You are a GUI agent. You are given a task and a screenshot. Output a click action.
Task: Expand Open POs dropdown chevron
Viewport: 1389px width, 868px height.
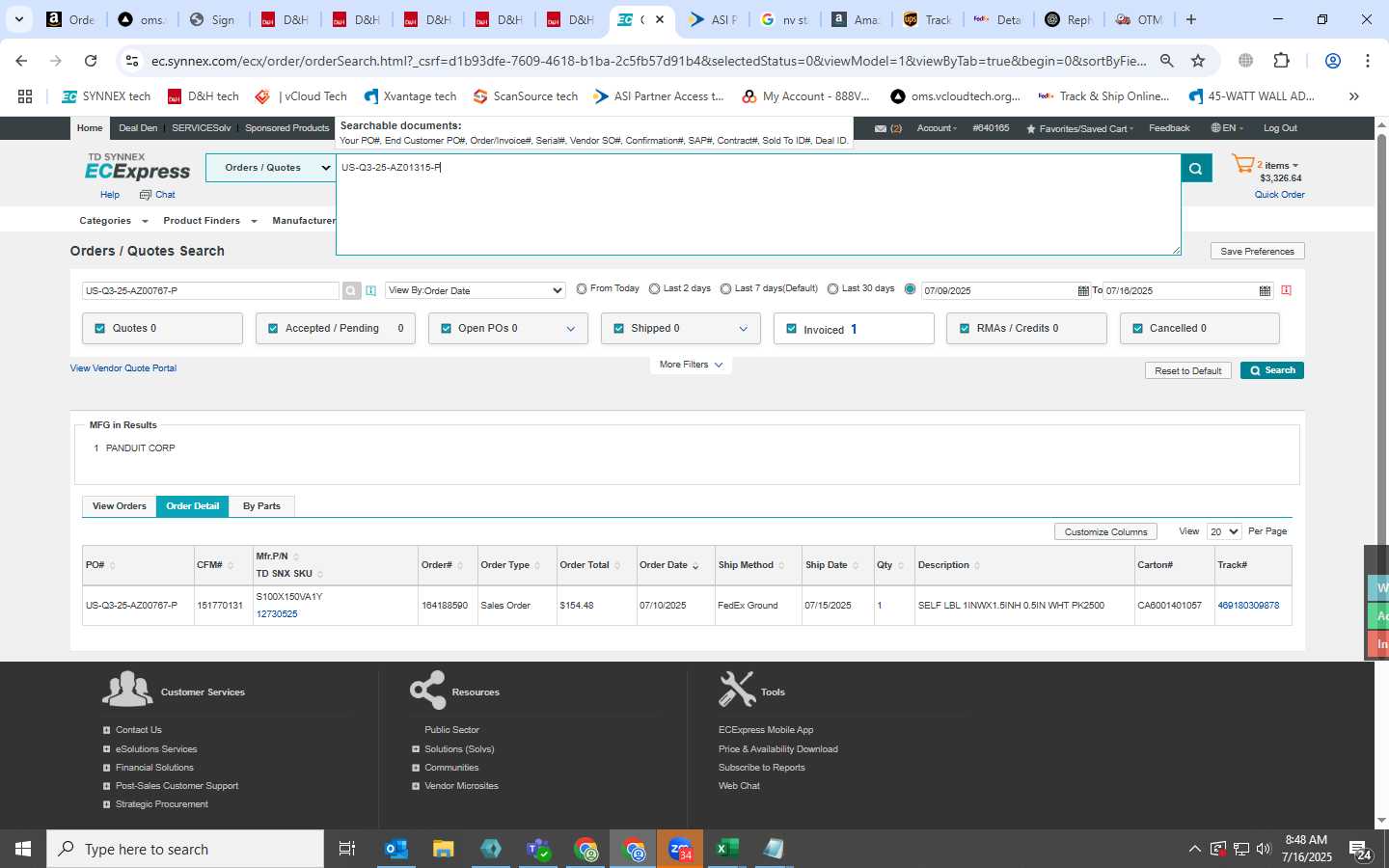click(x=570, y=329)
